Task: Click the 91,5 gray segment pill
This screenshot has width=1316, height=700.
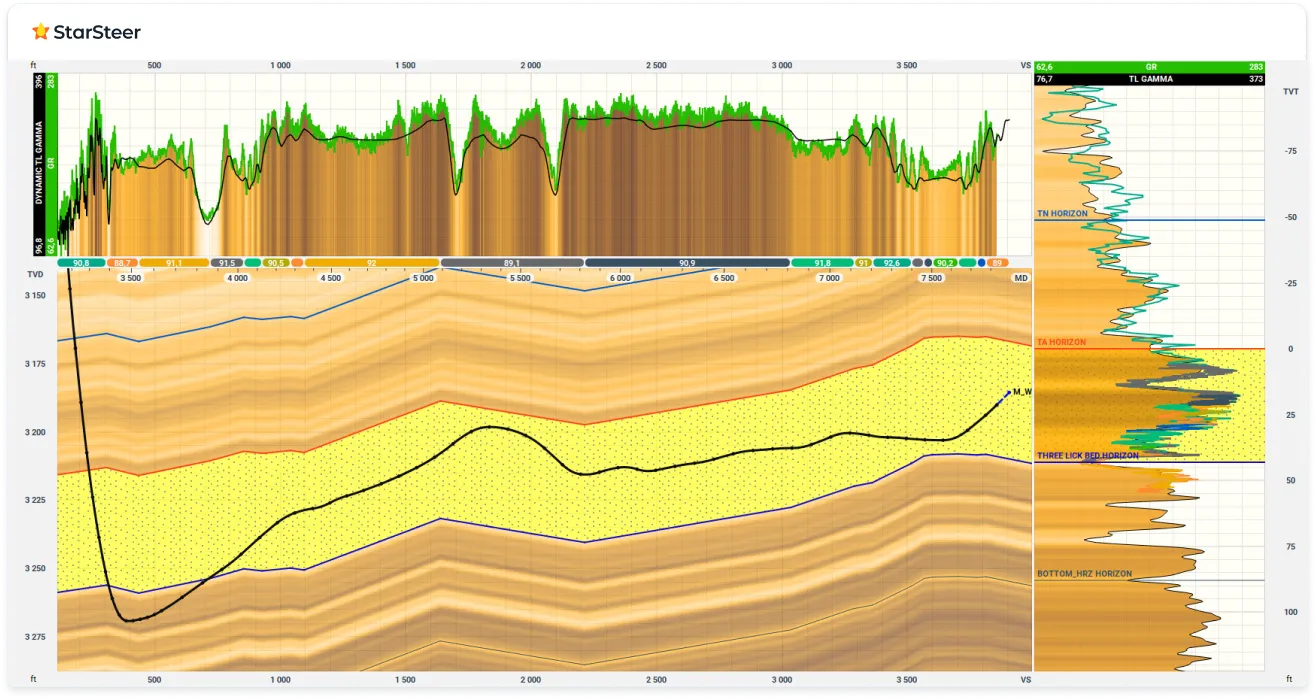Action: coord(226,263)
